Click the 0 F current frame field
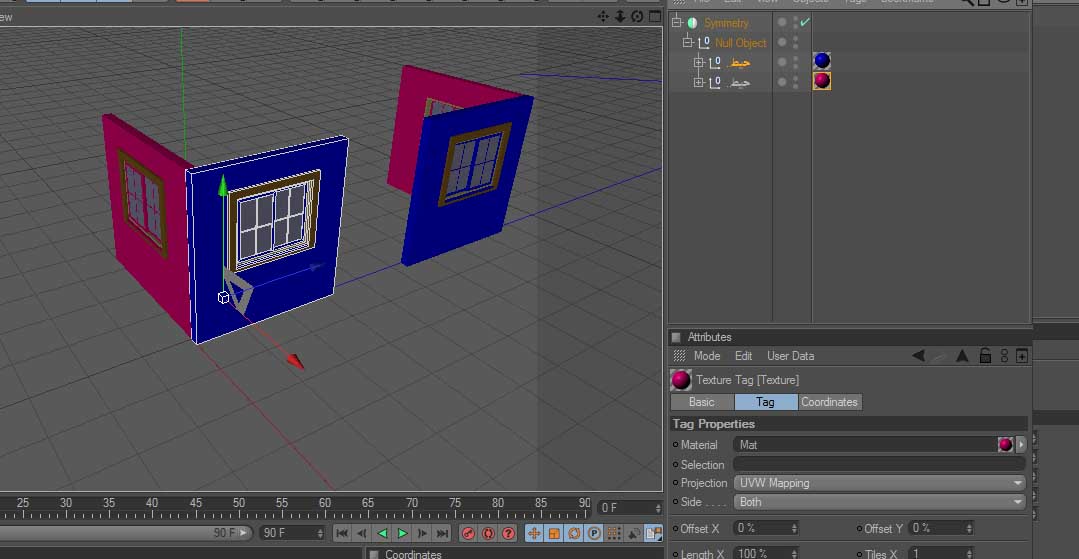This screenshot has height=559, width=1079. tap(630, 508)
